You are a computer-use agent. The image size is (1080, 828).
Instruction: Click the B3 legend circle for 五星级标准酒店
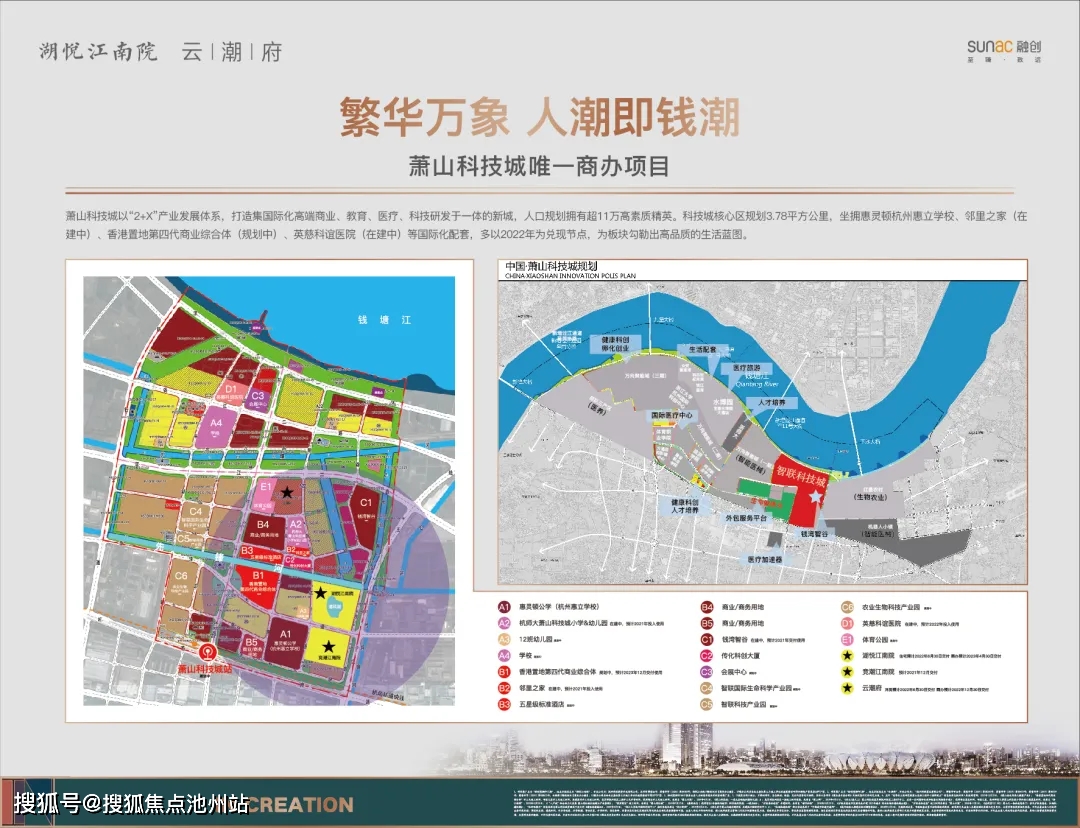(504, 704)
